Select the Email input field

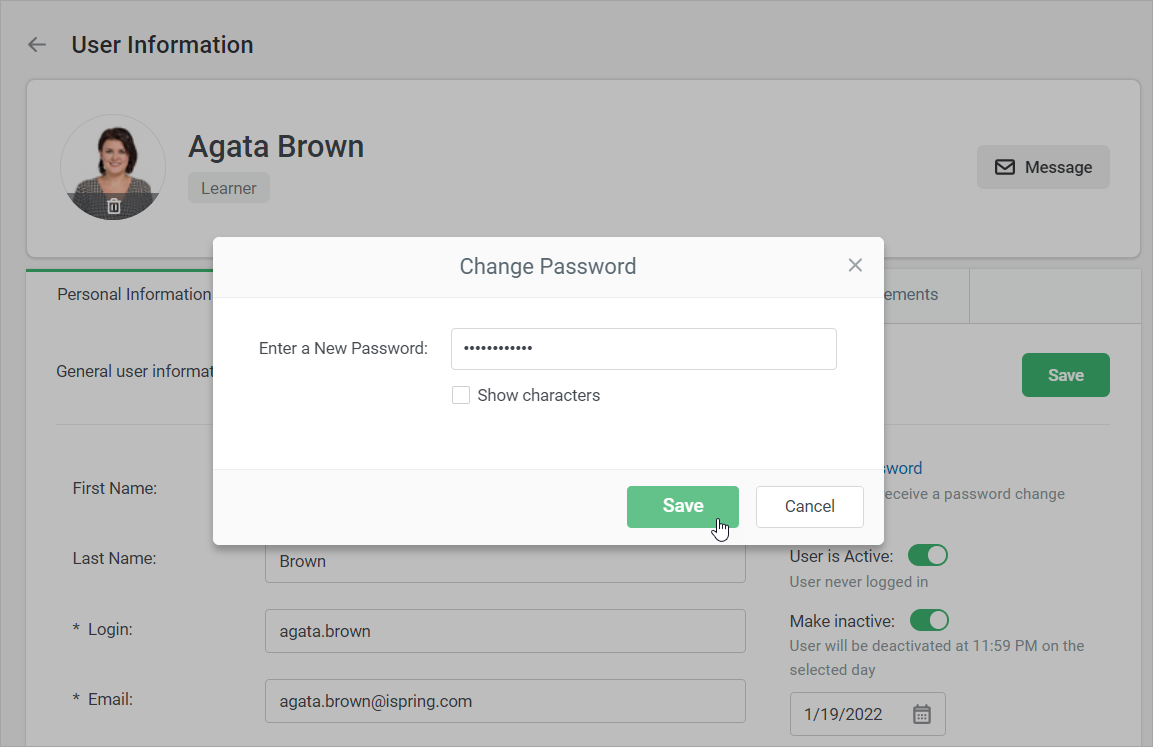505,701
